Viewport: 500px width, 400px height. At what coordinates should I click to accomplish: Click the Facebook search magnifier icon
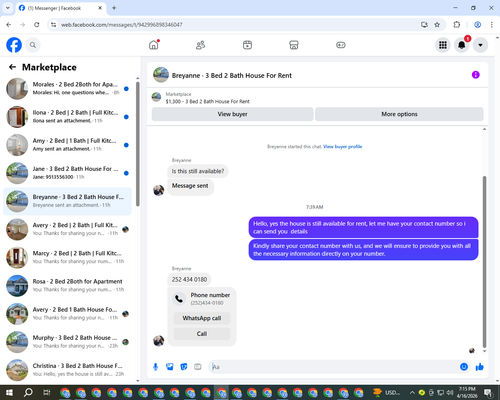coord(33,45)
